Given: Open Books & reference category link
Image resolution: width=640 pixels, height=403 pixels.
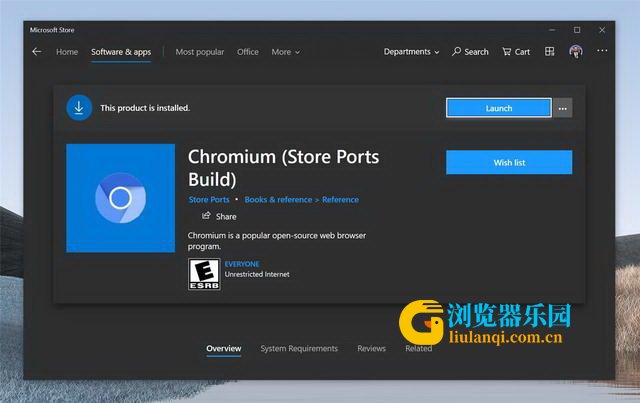Looking at the screenshot, I should pyautogui.click(x=278, y=200).
